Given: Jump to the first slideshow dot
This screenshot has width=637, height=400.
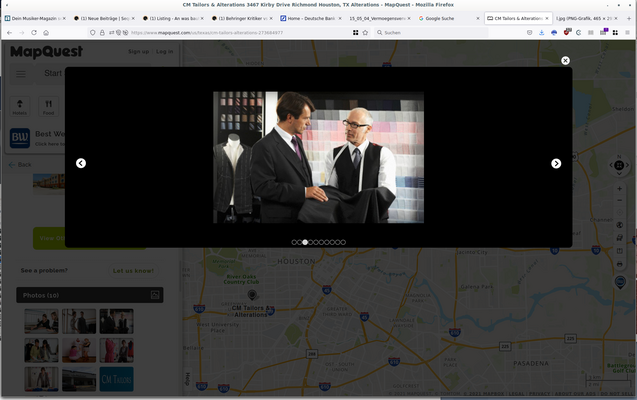Looking at the screenshot, I should click(x=294, y=242).
